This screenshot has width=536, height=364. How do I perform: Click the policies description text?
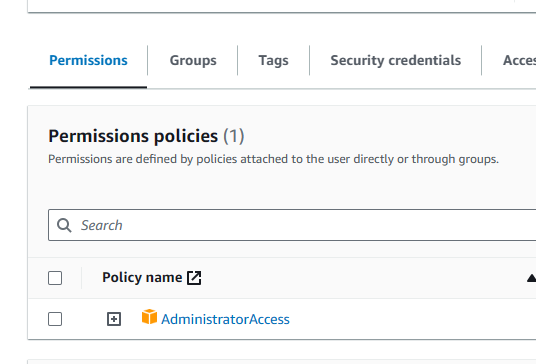[273, 159]
